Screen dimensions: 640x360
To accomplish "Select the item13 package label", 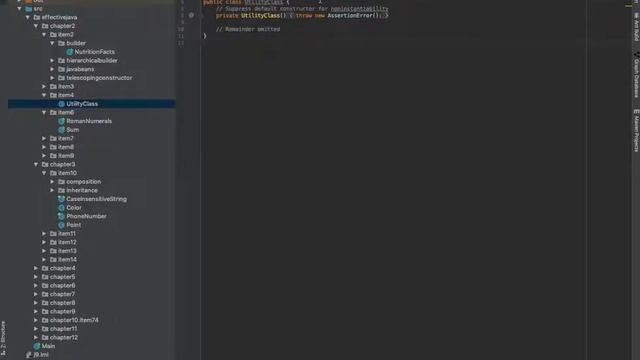I will (x=67, y=251).
